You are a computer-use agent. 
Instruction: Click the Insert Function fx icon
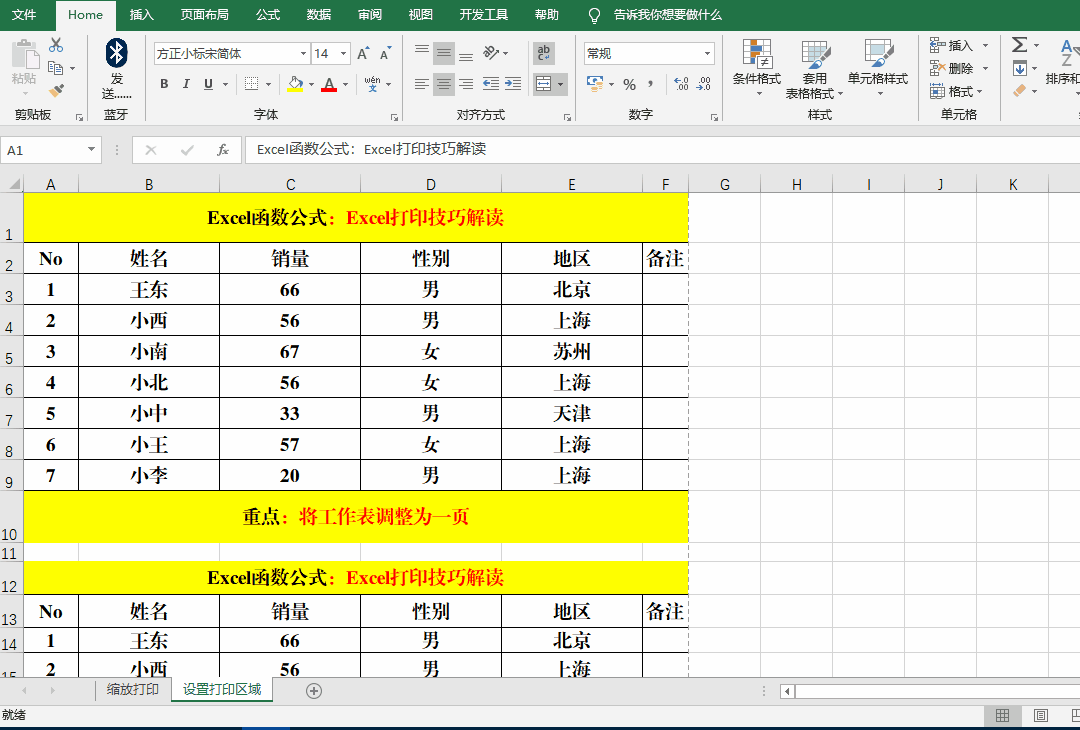[222, 149]
